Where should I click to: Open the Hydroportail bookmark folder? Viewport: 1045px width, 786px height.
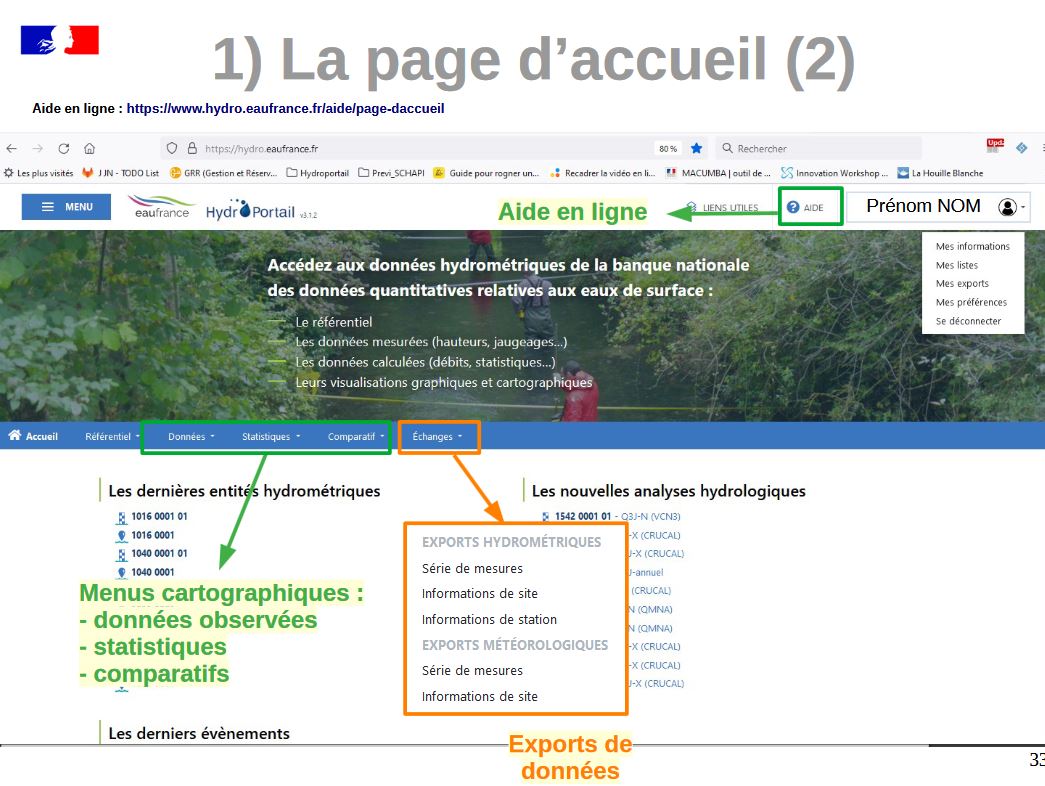[318, 173]
